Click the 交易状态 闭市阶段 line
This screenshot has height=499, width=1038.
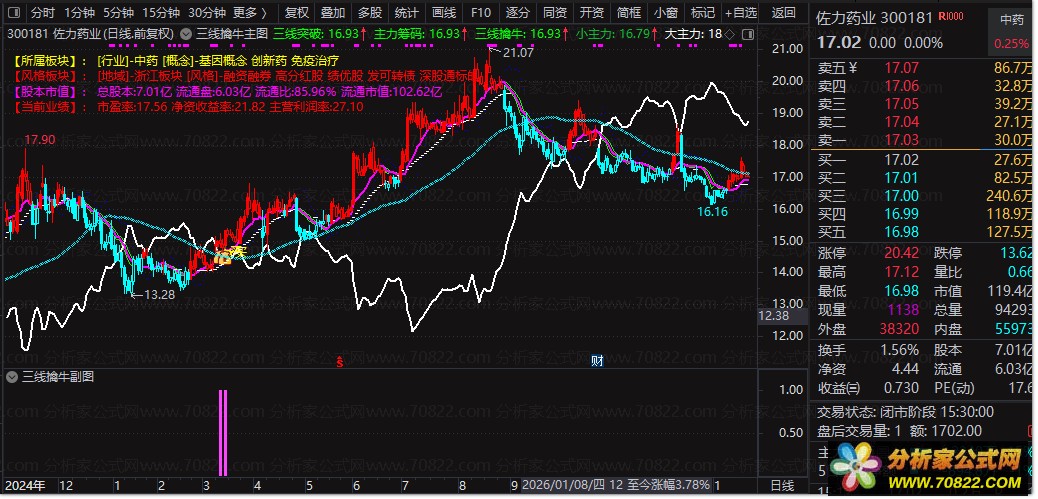[906, 412]
